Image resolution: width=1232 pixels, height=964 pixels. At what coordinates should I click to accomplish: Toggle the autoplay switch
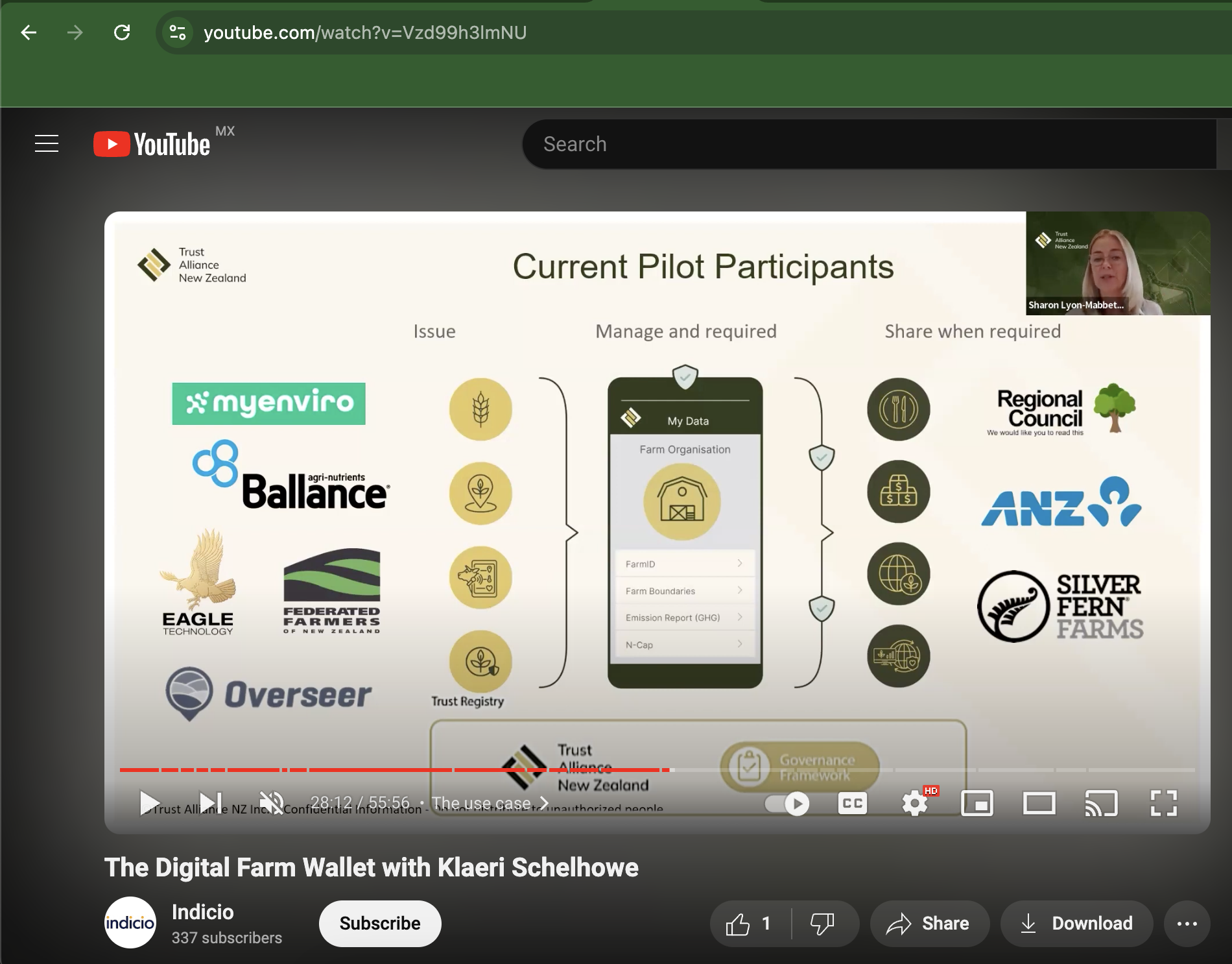point(787,804)
